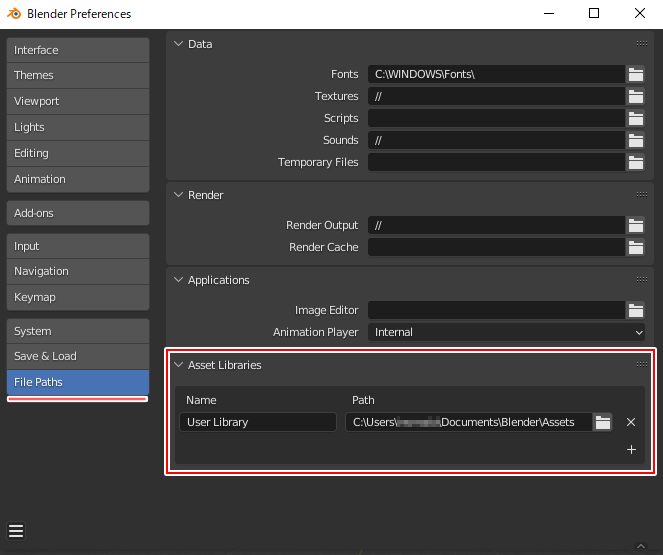Viewport: 663px width, 555px height.
Task: Collapse the Data panel
Action: point(179,44)
